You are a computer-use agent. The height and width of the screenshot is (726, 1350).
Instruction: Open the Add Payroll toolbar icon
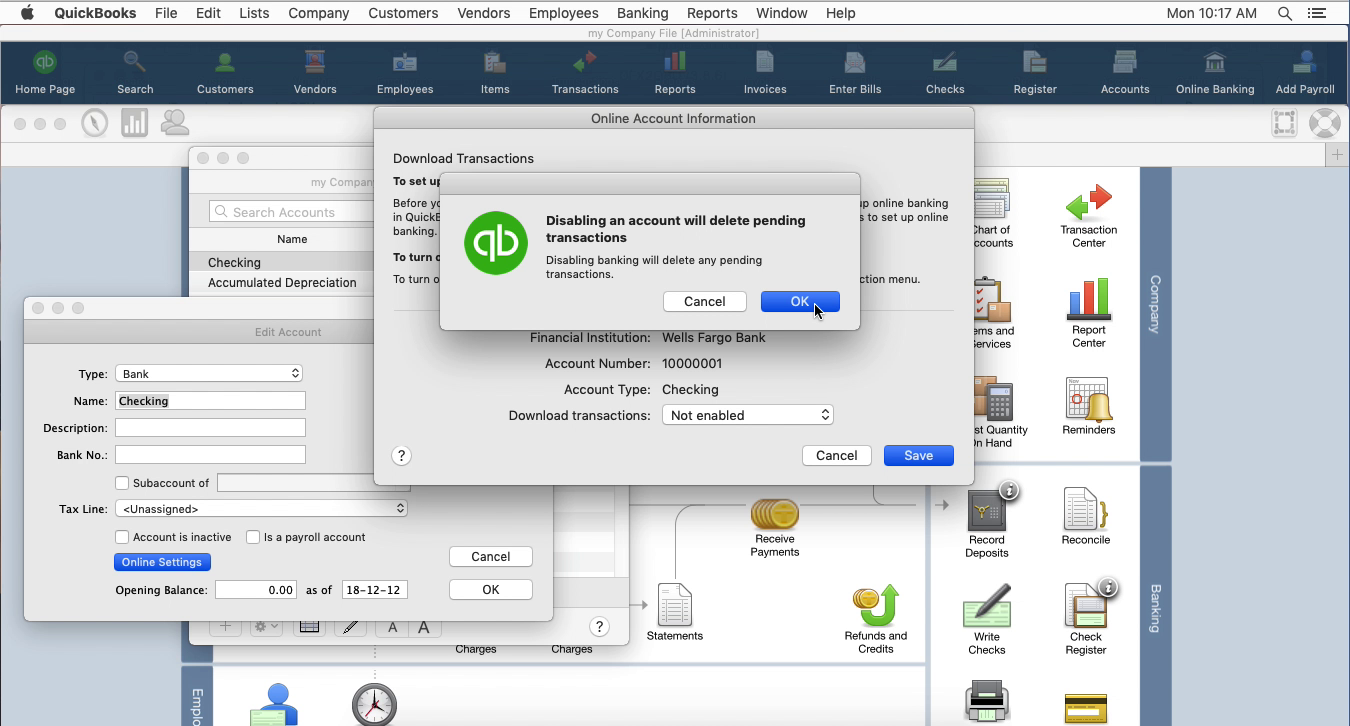coord(1305,72)
